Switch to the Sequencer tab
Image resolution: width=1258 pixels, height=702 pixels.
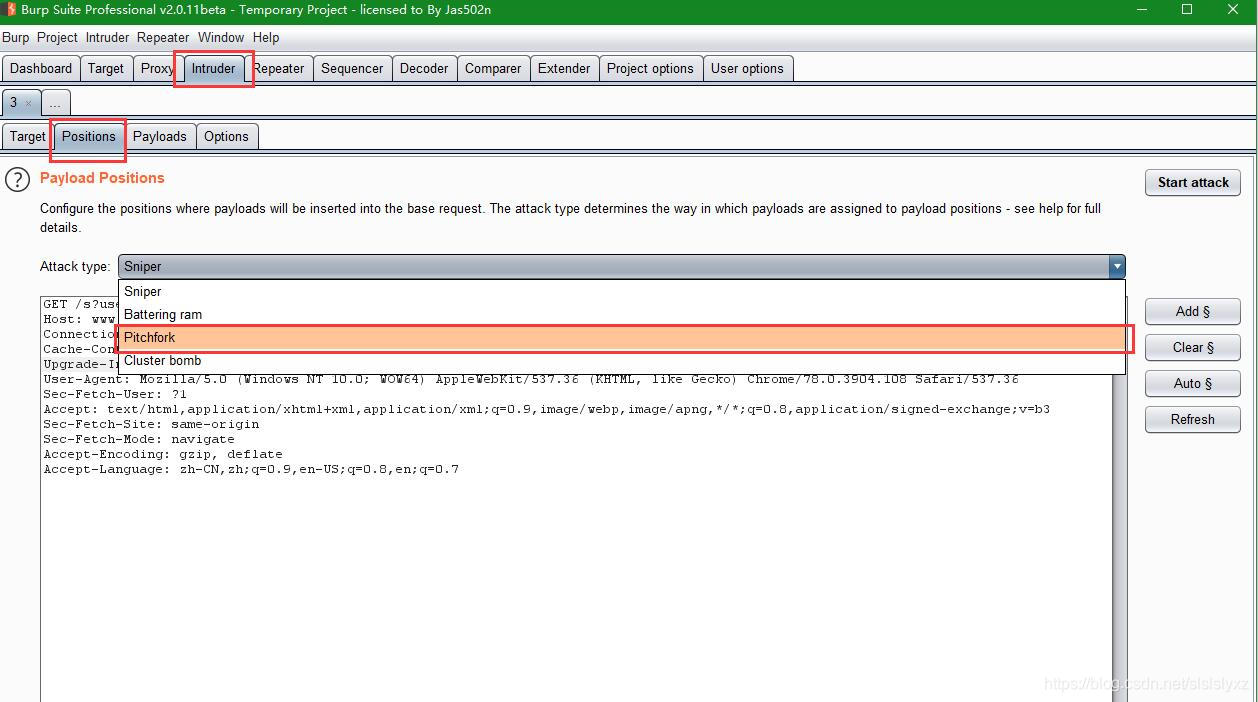pos(352,68)
